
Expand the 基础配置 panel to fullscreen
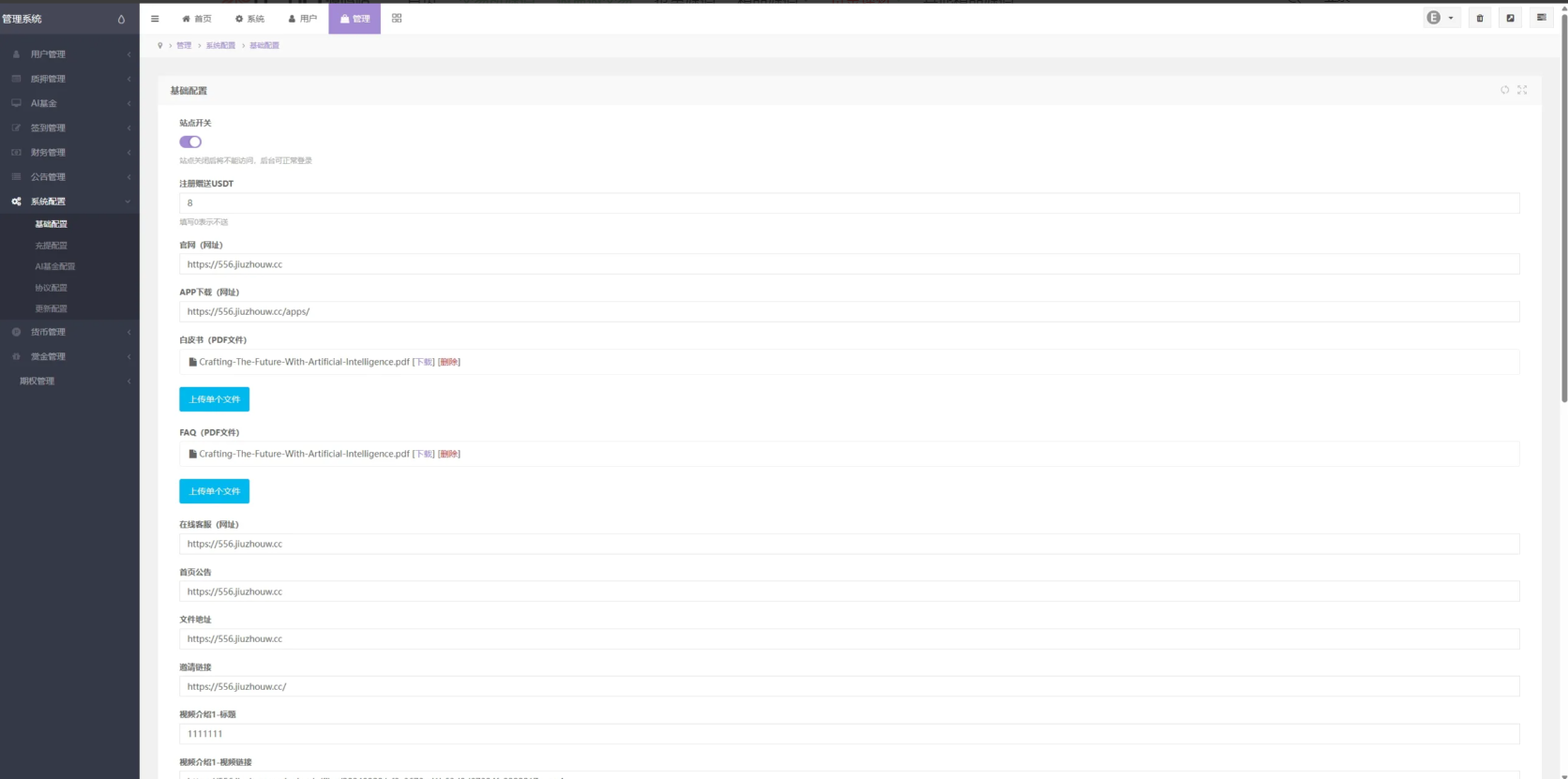click(x=1522, y=90)
